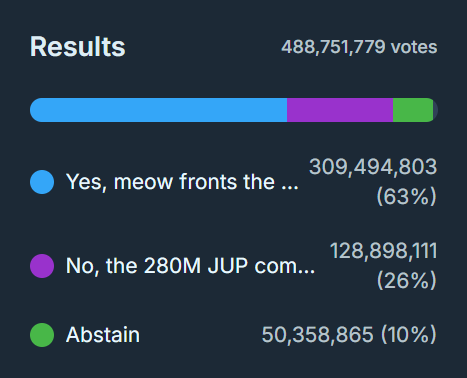The height and width of the screenshot is (378, 467).
Task: Click the blue segment of results bar
Action: (158, 110)
